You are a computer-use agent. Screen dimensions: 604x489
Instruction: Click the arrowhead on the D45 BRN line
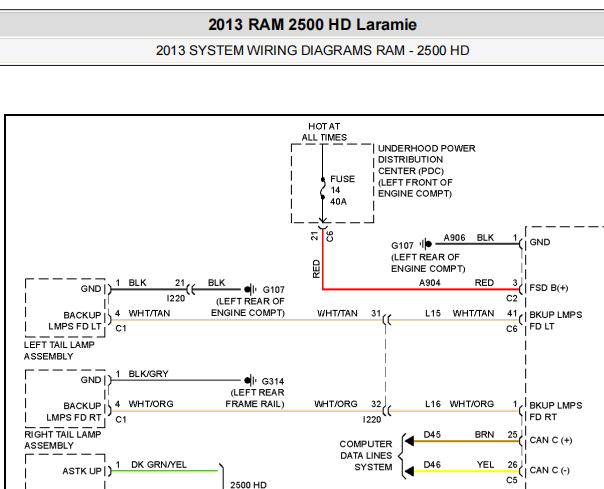pyautogui.click(x=409, y=441)
